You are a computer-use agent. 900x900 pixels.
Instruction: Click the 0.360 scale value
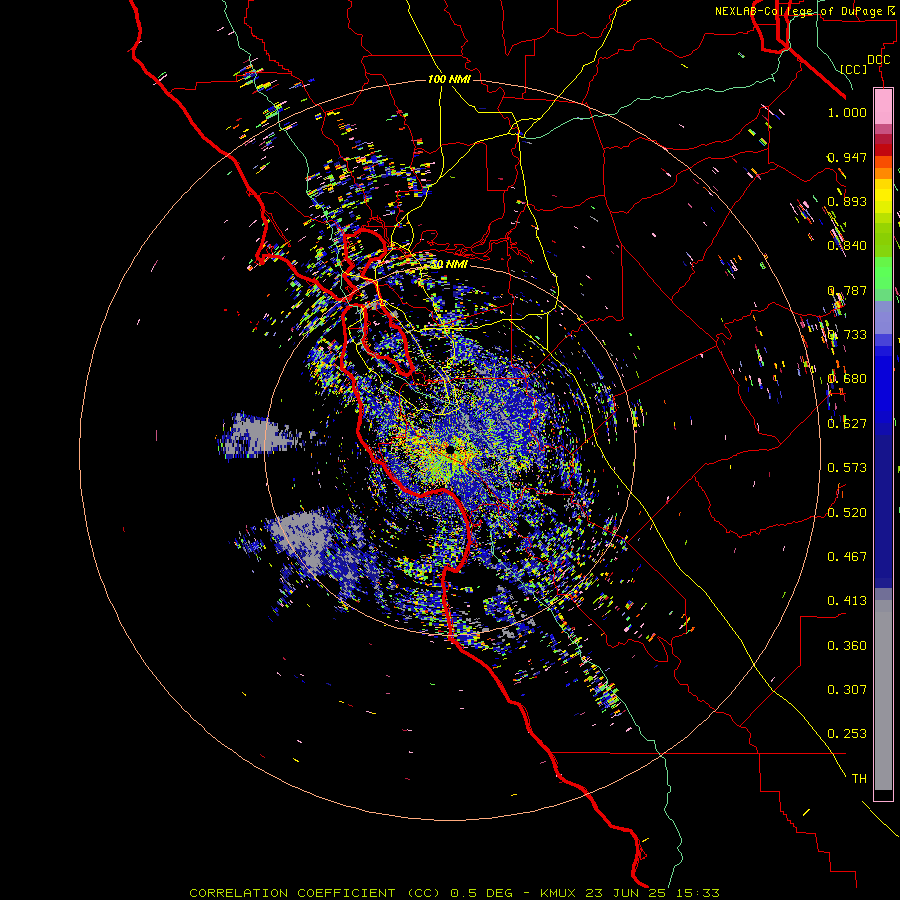click(847, 646)
